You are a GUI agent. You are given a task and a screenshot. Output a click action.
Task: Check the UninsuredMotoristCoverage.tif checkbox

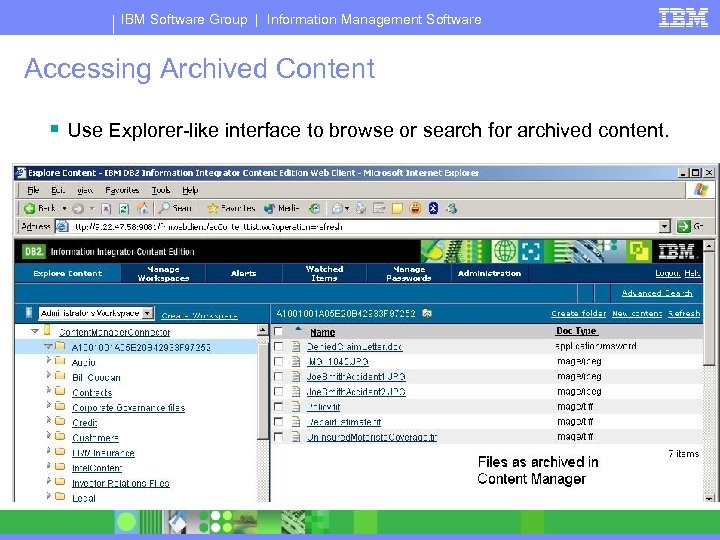[x=278, y=437]
